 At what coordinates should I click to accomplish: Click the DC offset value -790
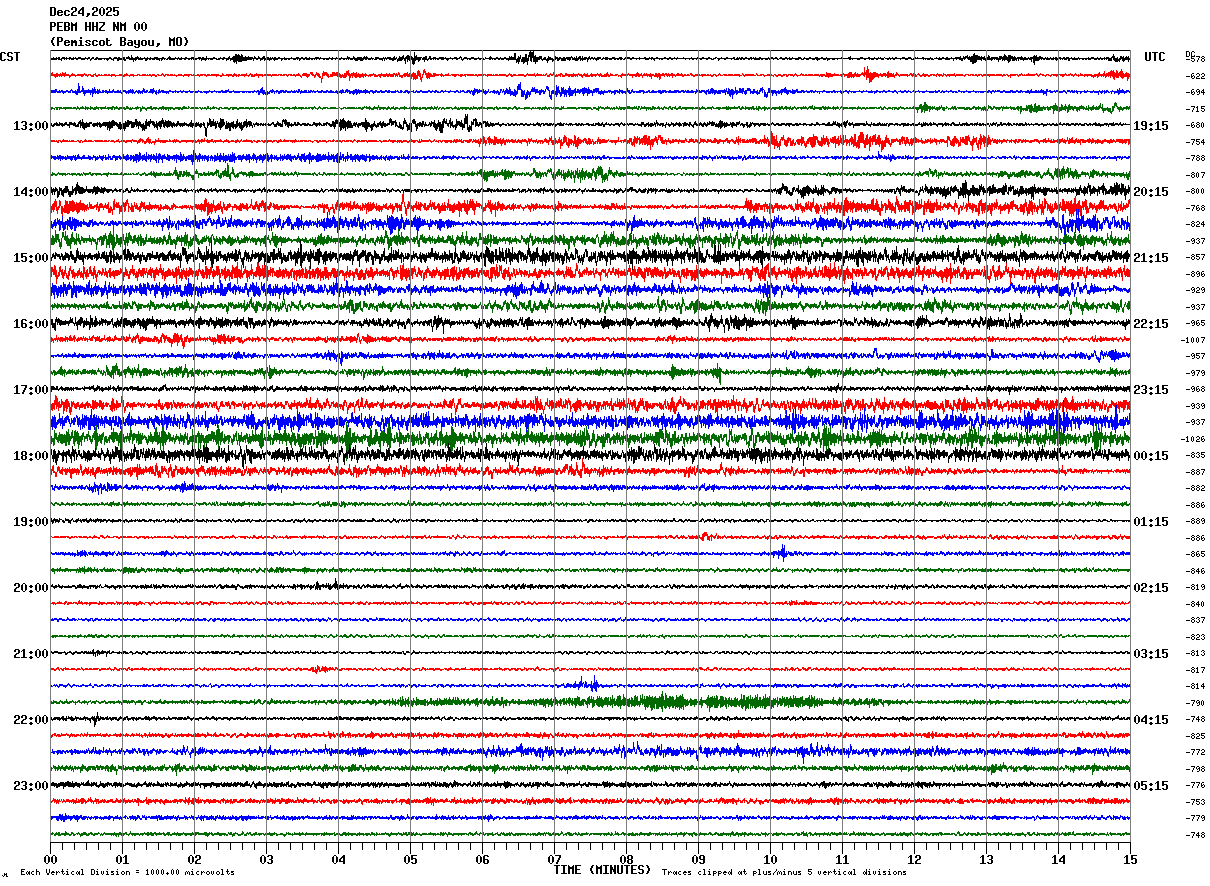click(1195, 703)
